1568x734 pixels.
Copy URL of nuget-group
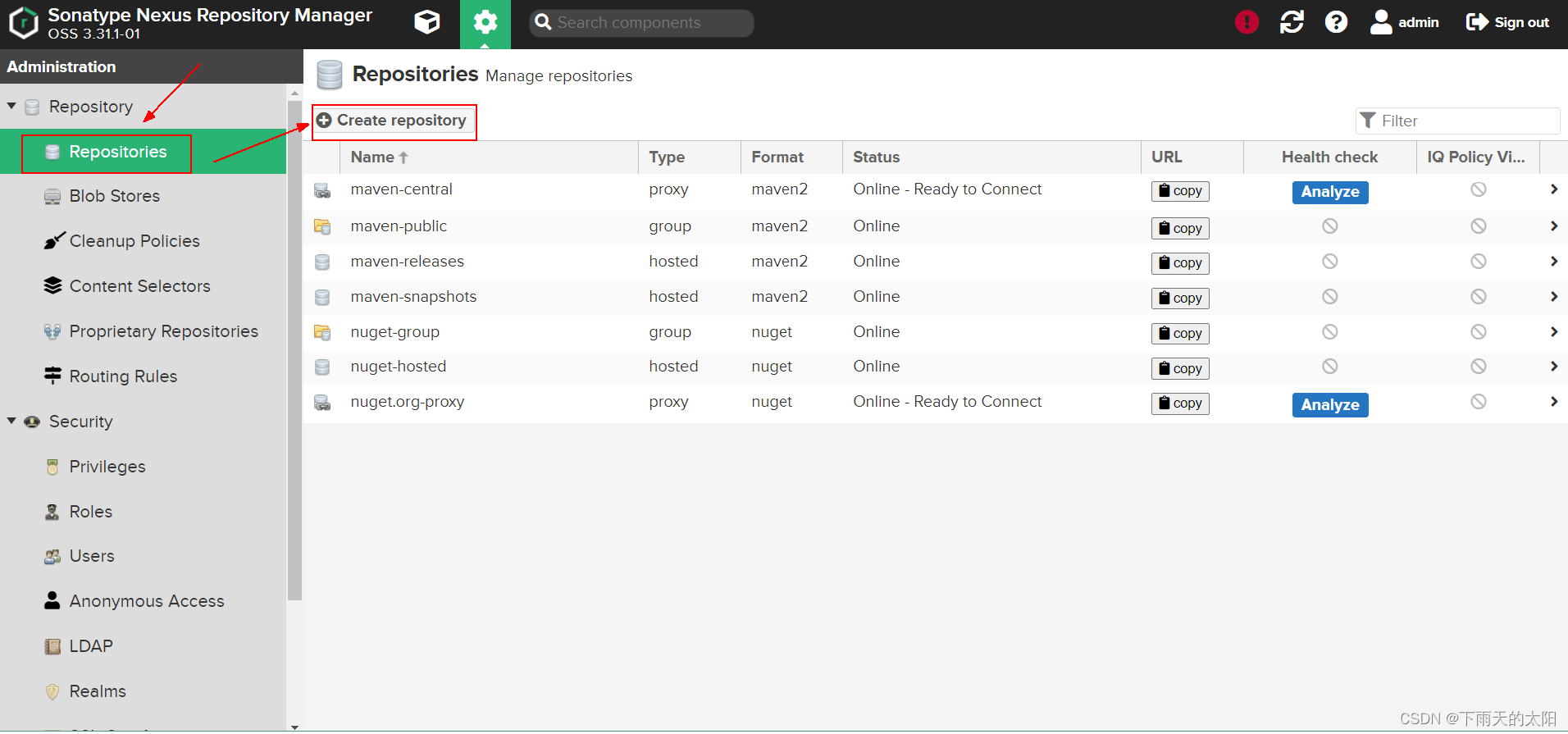tap(1180, 334)
